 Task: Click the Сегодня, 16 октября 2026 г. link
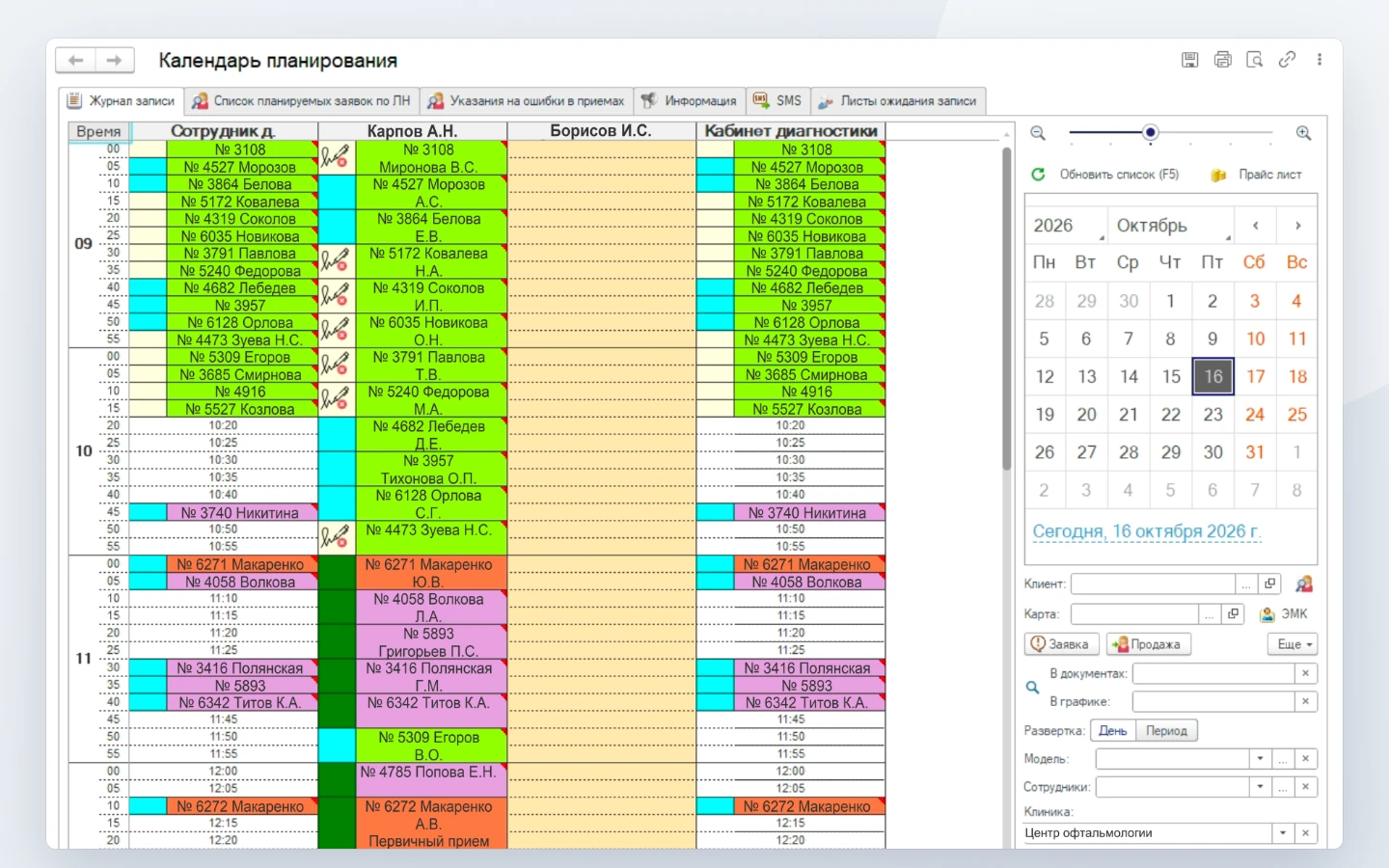(1146, 531)
